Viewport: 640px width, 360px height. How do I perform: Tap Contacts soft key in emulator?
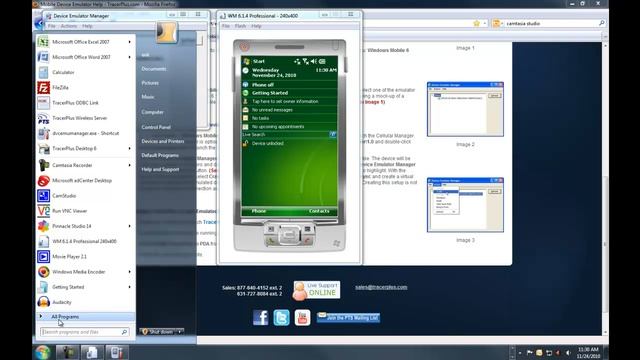(319, 211)
